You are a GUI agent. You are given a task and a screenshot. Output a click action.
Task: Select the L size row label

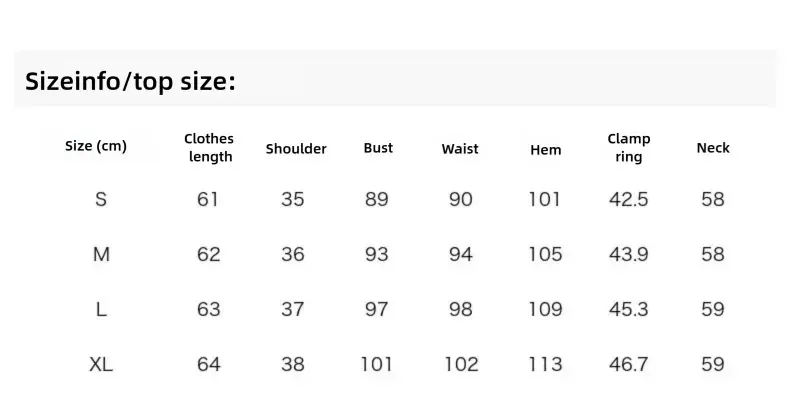[x=101, y=309]
